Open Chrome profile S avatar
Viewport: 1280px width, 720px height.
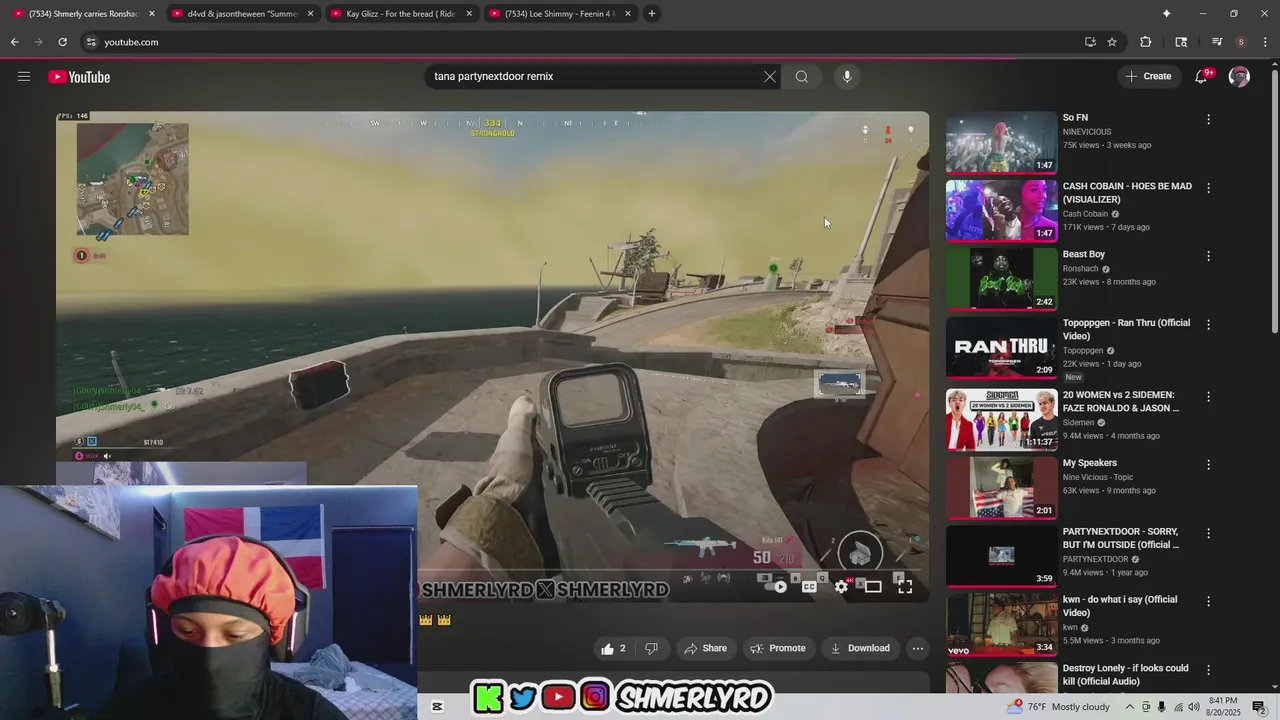(1241, 42)
